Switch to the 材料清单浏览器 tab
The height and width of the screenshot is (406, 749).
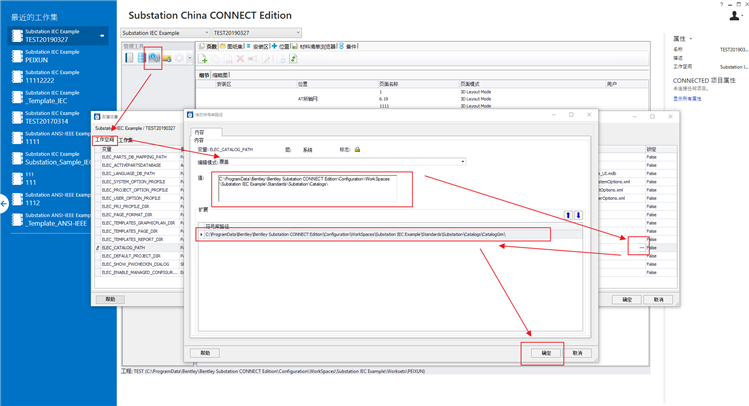[314, 46]
